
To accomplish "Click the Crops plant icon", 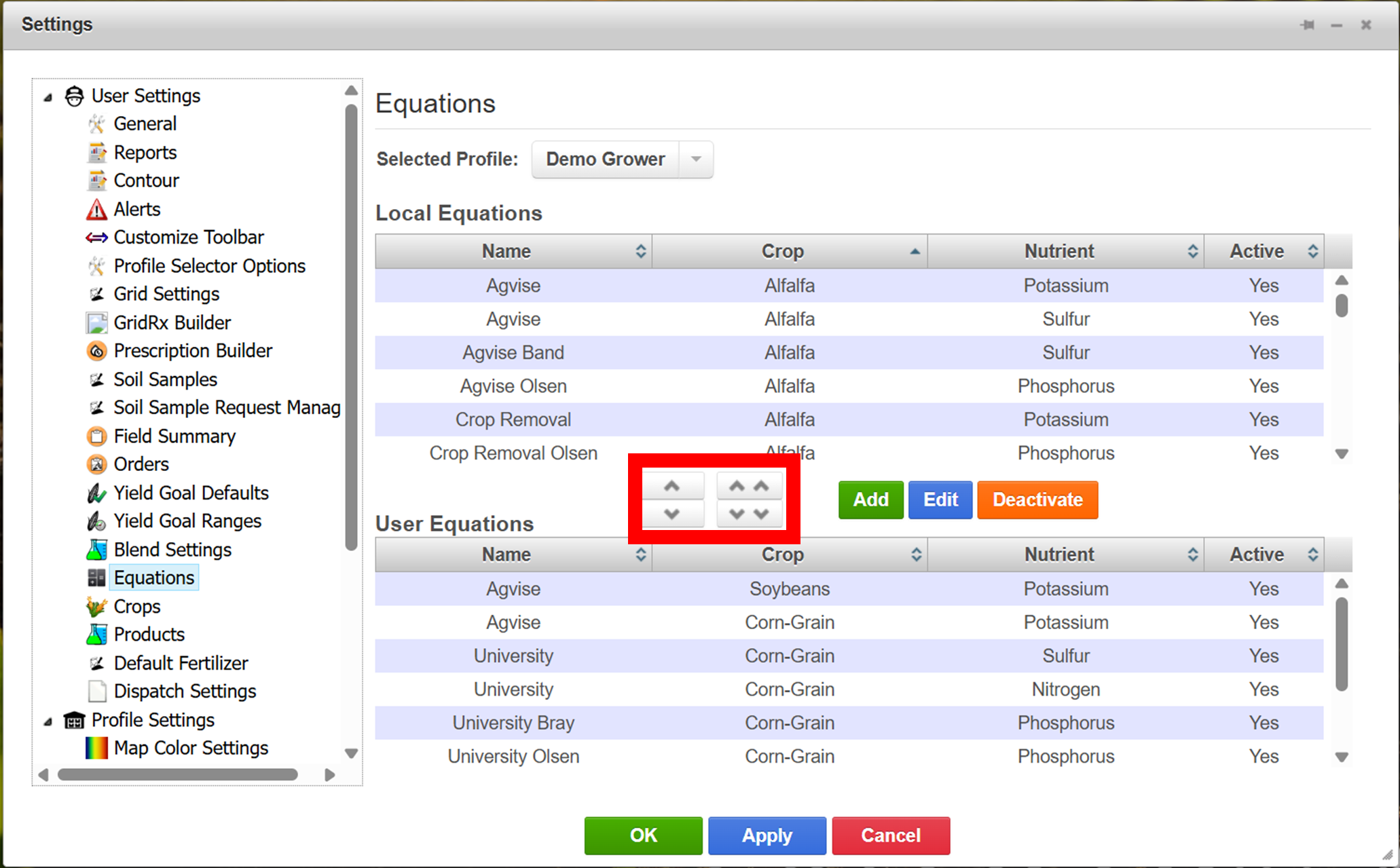I will (96, 606).
